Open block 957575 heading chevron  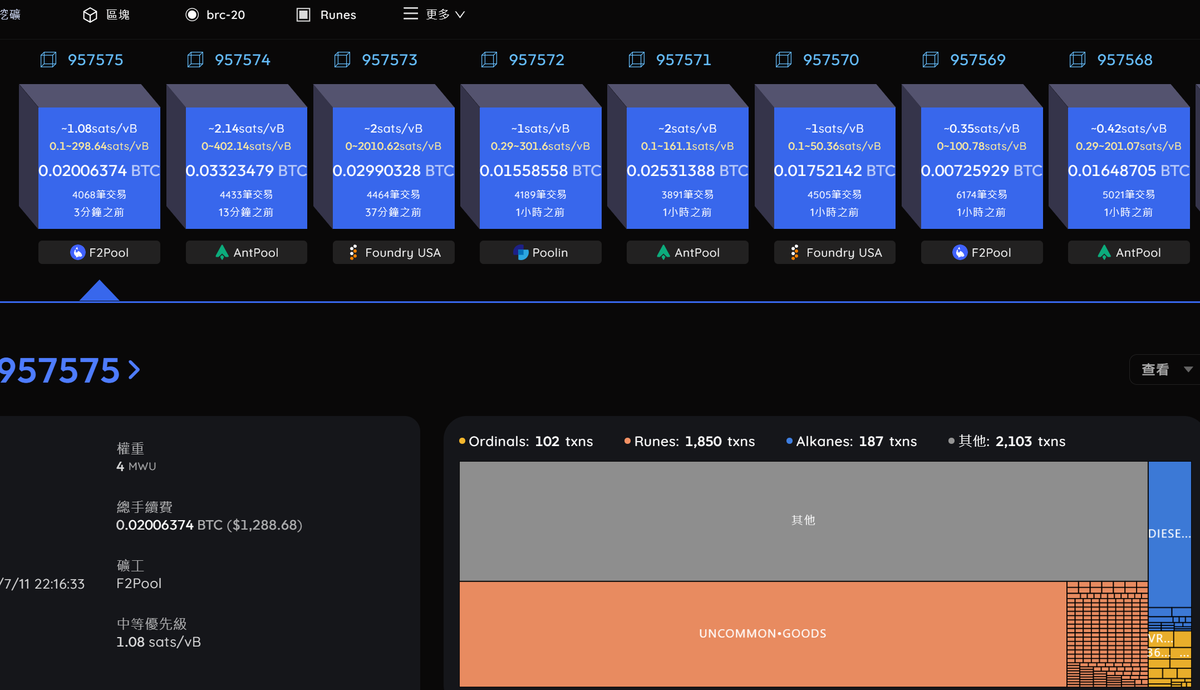coord(134,371)
